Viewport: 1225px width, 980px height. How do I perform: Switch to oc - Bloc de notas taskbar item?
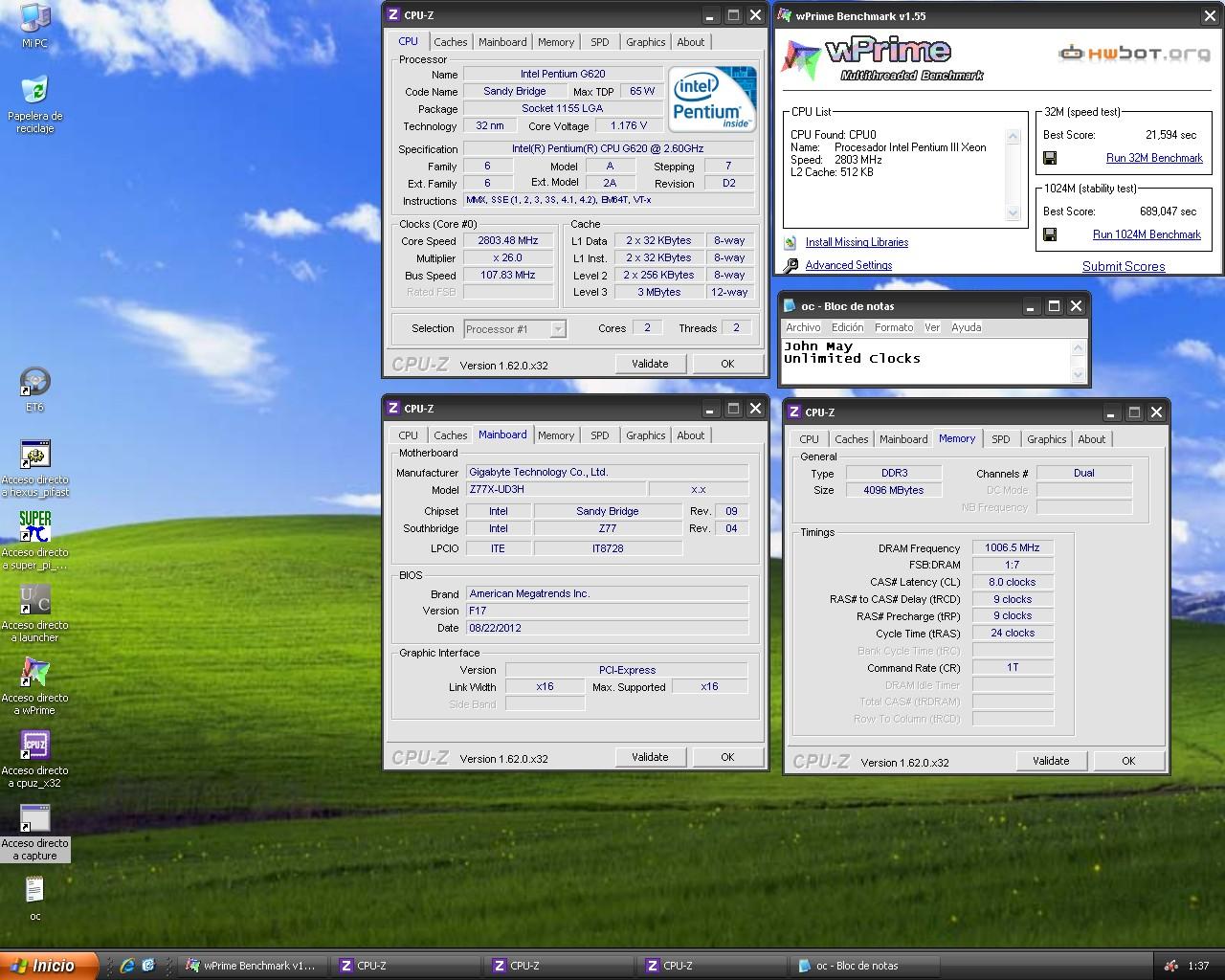(866, 966)
